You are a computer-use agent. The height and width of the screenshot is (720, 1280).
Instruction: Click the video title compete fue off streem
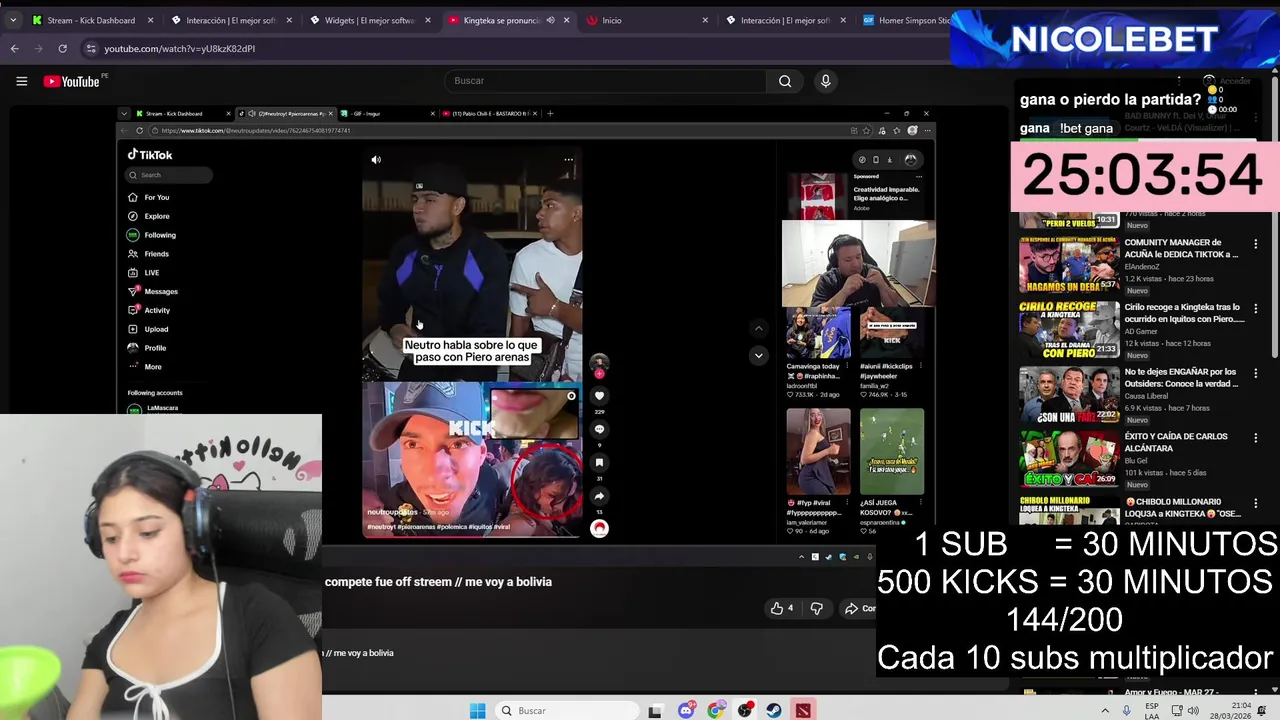tap(438, 582)
